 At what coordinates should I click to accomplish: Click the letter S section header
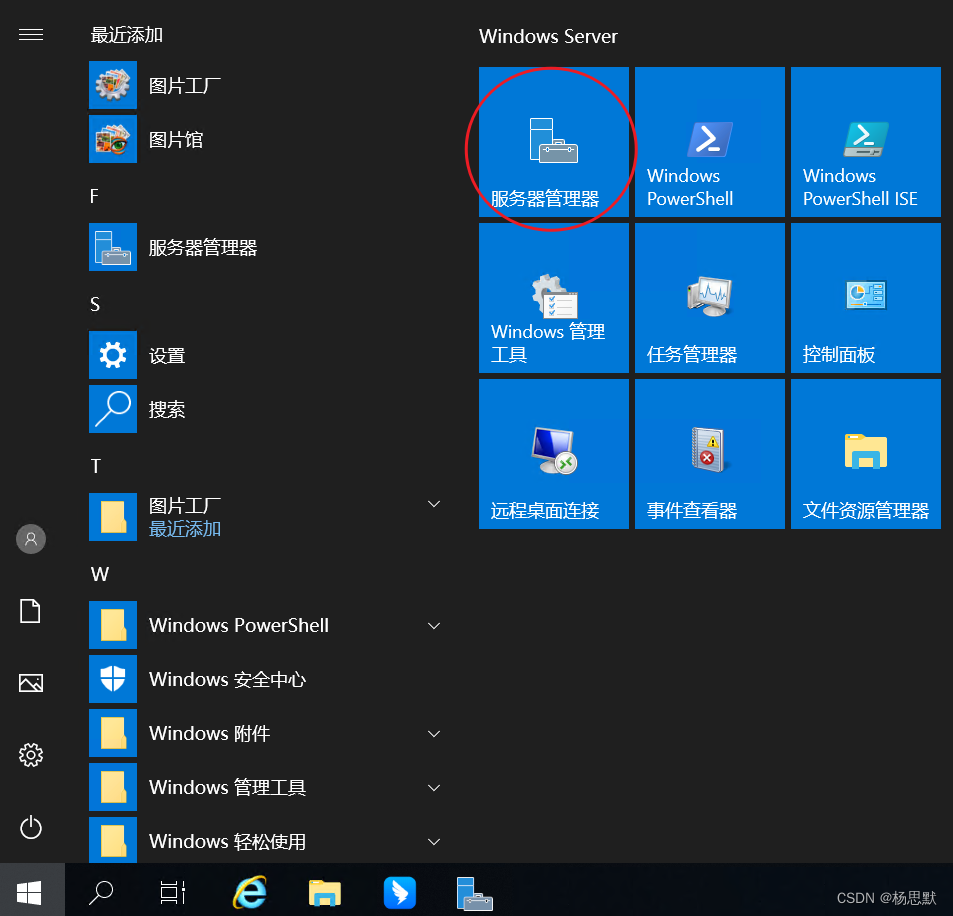(x=95, y=304)
